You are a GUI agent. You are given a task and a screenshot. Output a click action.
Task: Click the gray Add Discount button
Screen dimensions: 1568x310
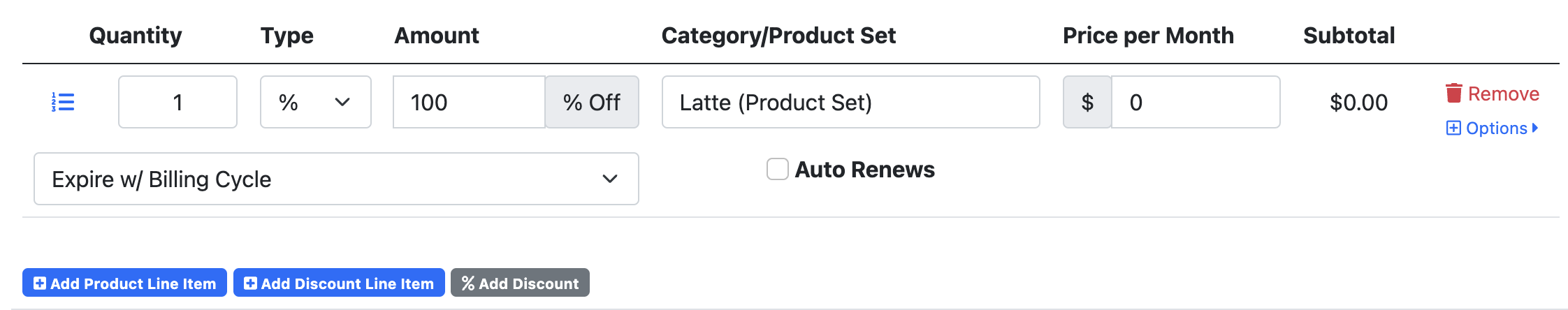tap(520, 283)
